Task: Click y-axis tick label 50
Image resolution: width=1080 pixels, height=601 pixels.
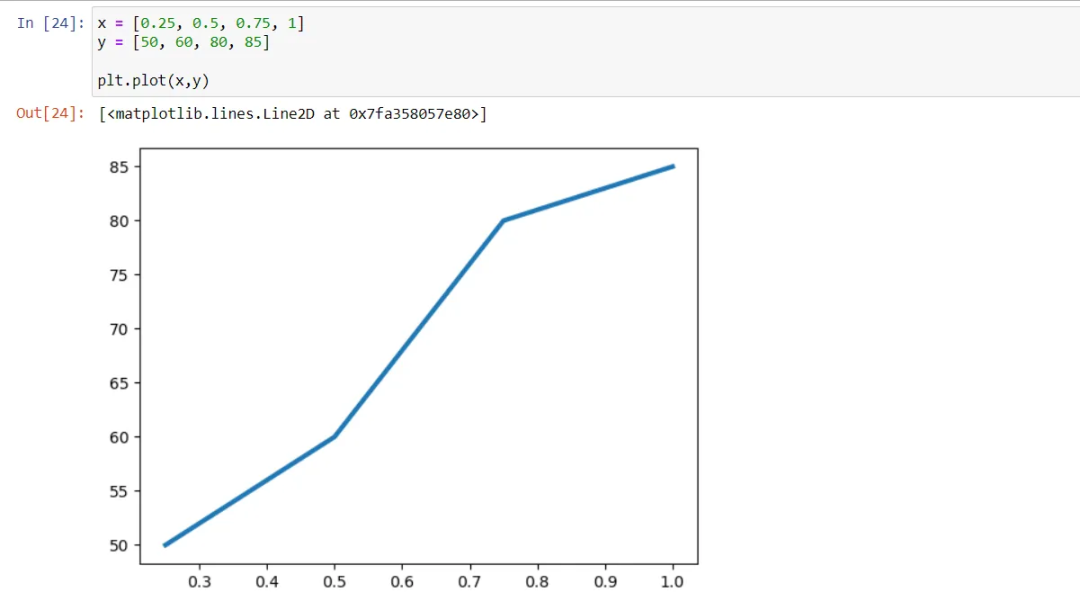Action: [118, 545]
